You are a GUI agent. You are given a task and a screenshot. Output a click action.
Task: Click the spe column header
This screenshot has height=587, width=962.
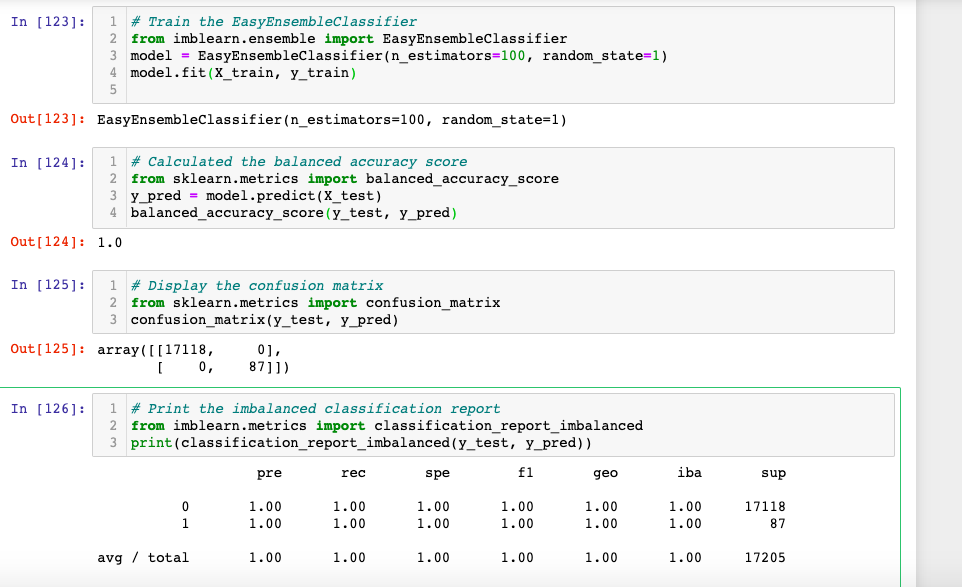[x=437, y=473]
